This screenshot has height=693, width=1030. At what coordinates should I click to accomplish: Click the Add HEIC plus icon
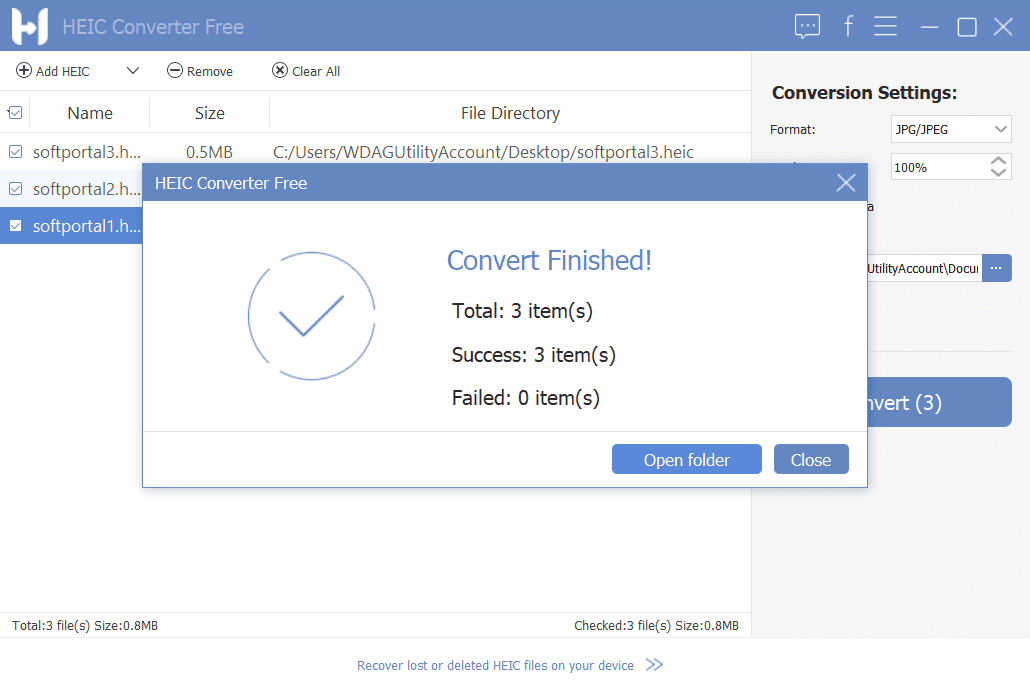pyautogui.click(x=24, y=70)
